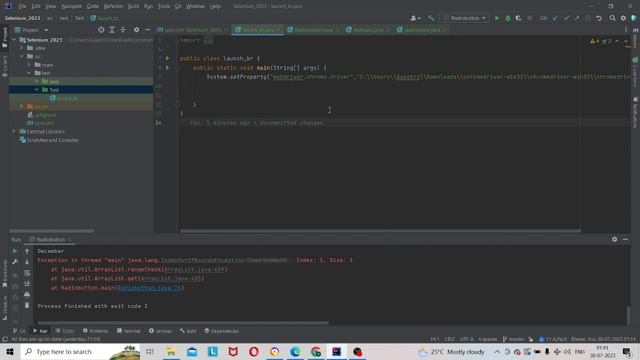Viewport: 640px width, 360px height.
Task: Toggle scroll to end in Run console
Action: [27, 283]
